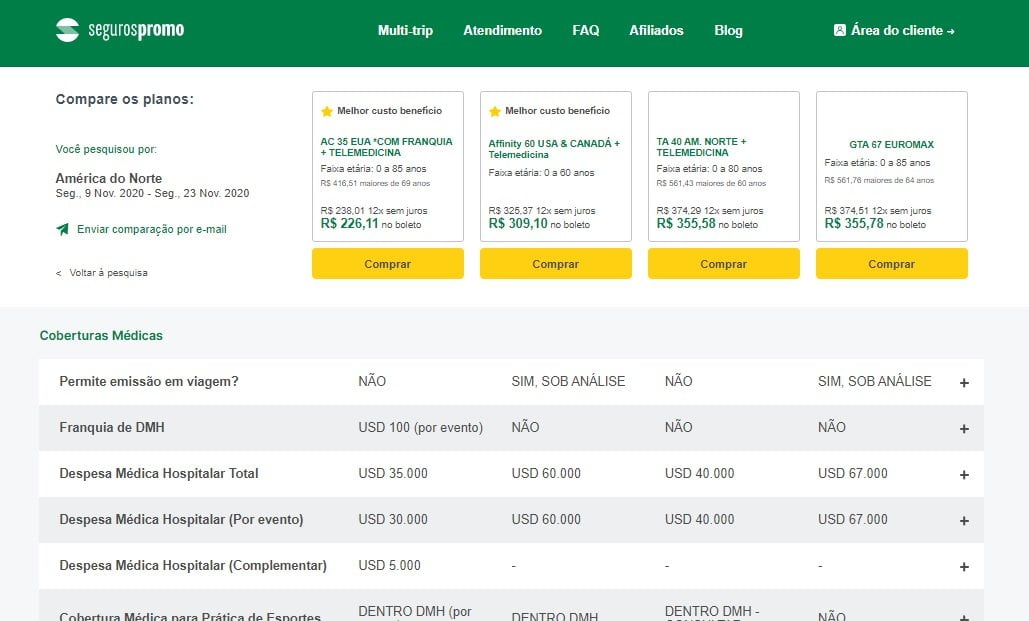Expand Despesa Médica Hospitalar (Por evento) row
Viewport: 1029px width, 621px height.
tap(964, 521)
